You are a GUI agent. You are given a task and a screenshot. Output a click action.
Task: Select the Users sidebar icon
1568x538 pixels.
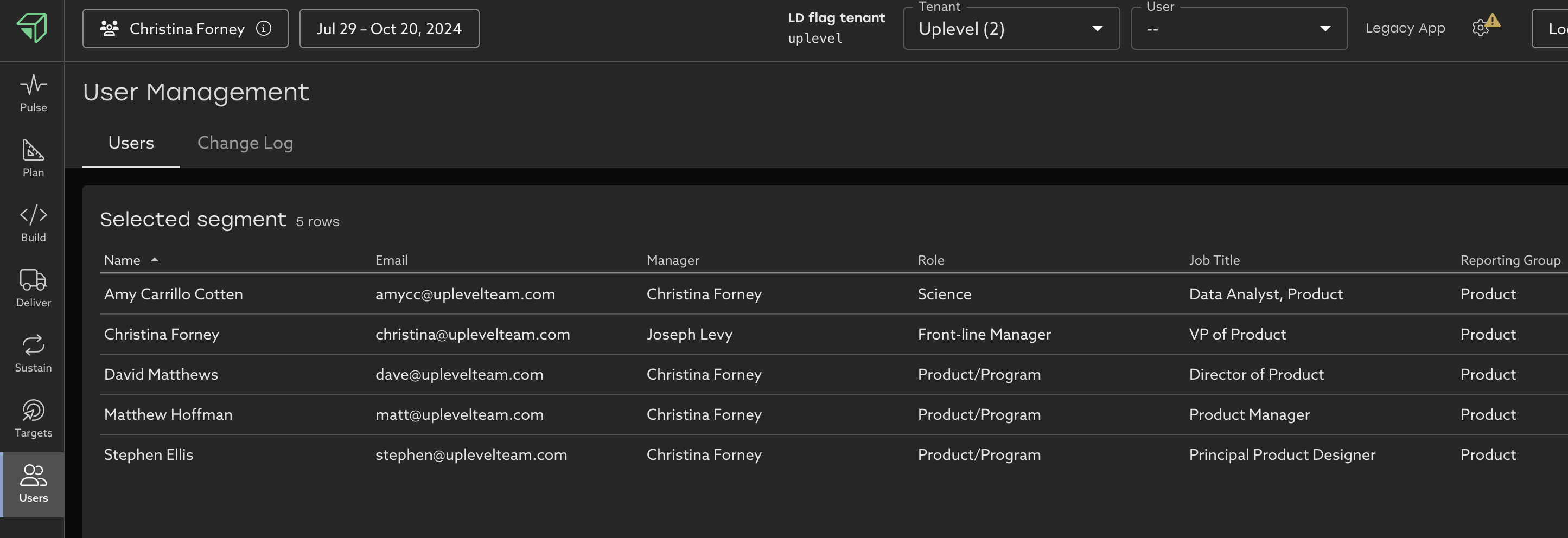[33, 484]
